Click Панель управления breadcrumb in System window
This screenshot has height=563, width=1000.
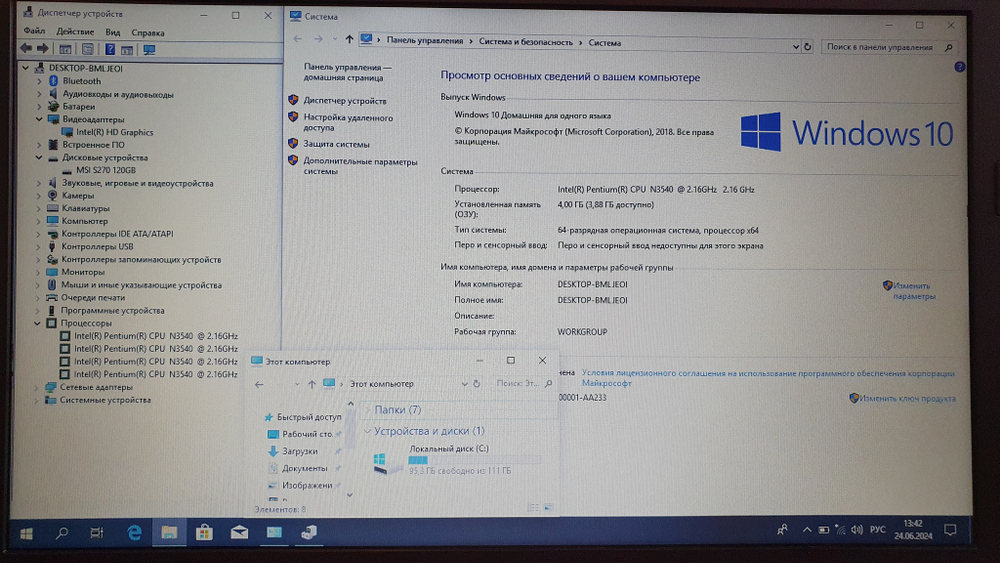point(425,41)
